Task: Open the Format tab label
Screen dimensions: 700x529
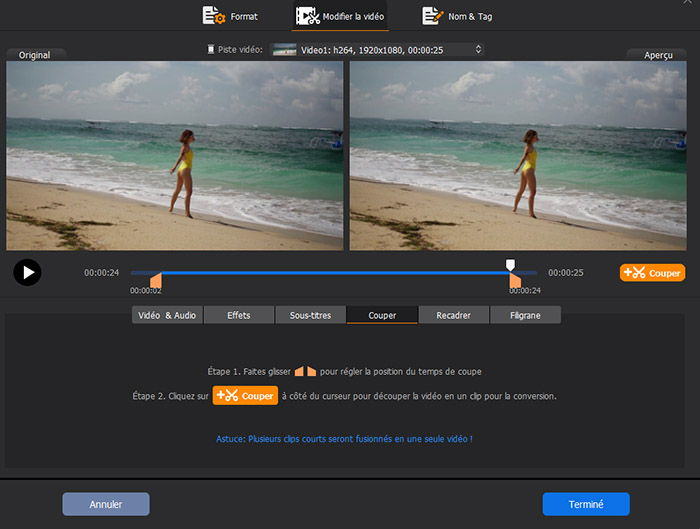Action: [244, 17]
